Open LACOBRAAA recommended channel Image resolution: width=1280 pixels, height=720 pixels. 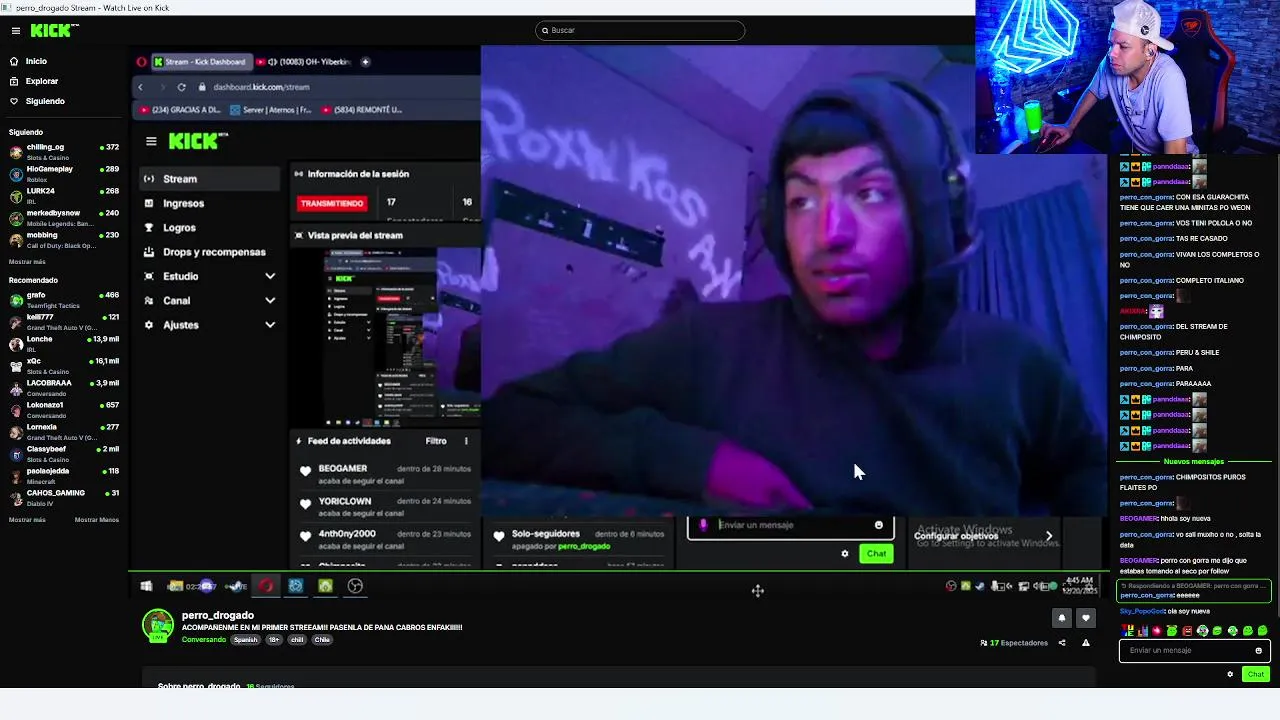coord(64,387)
